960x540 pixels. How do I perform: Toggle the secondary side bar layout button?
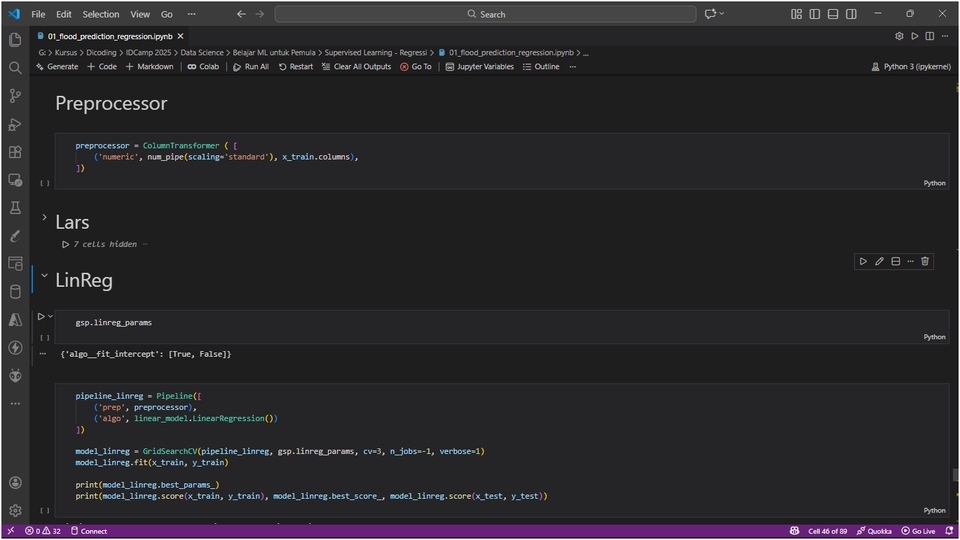click(851, 14)
